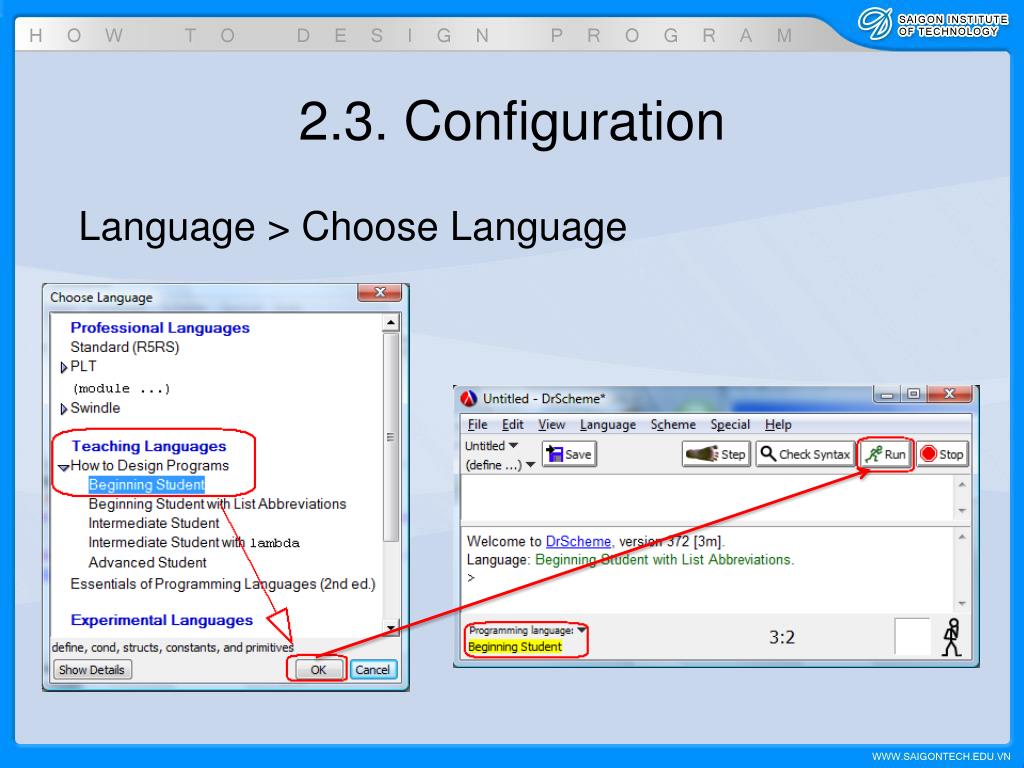
Task: Click the Professional Languages heading
Action: pos(160,328)
